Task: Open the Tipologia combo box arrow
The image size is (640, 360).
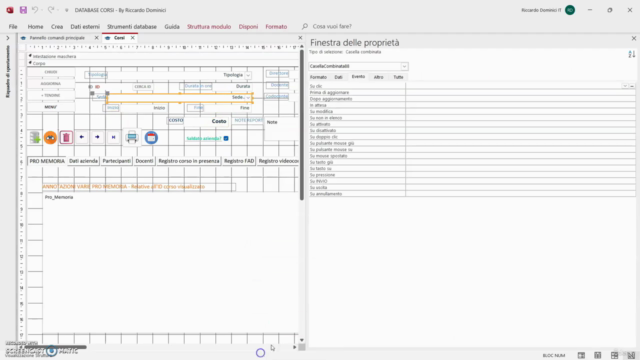Action: click(248, 75)
